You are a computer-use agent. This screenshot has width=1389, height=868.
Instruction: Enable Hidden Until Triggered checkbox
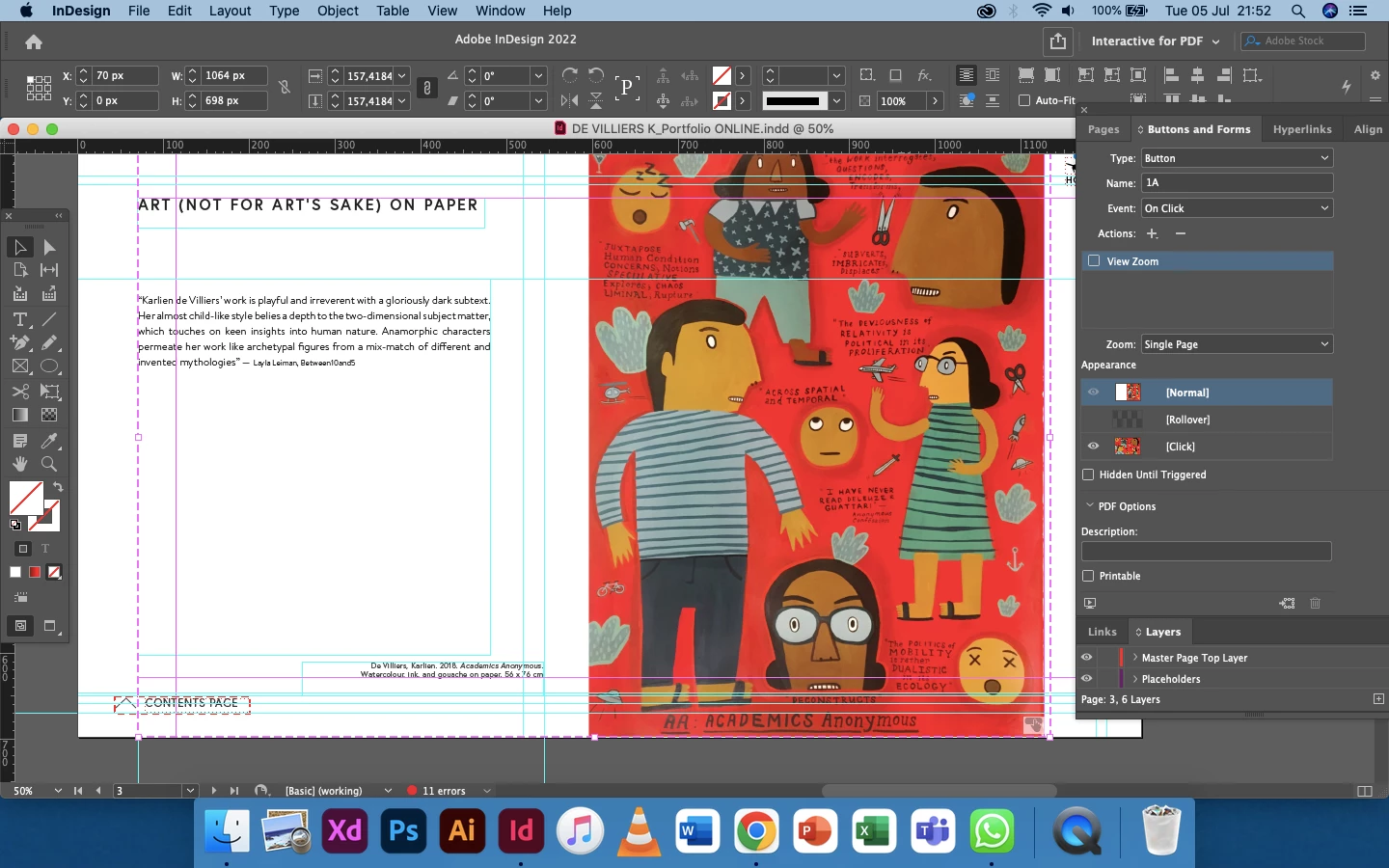1088,475
